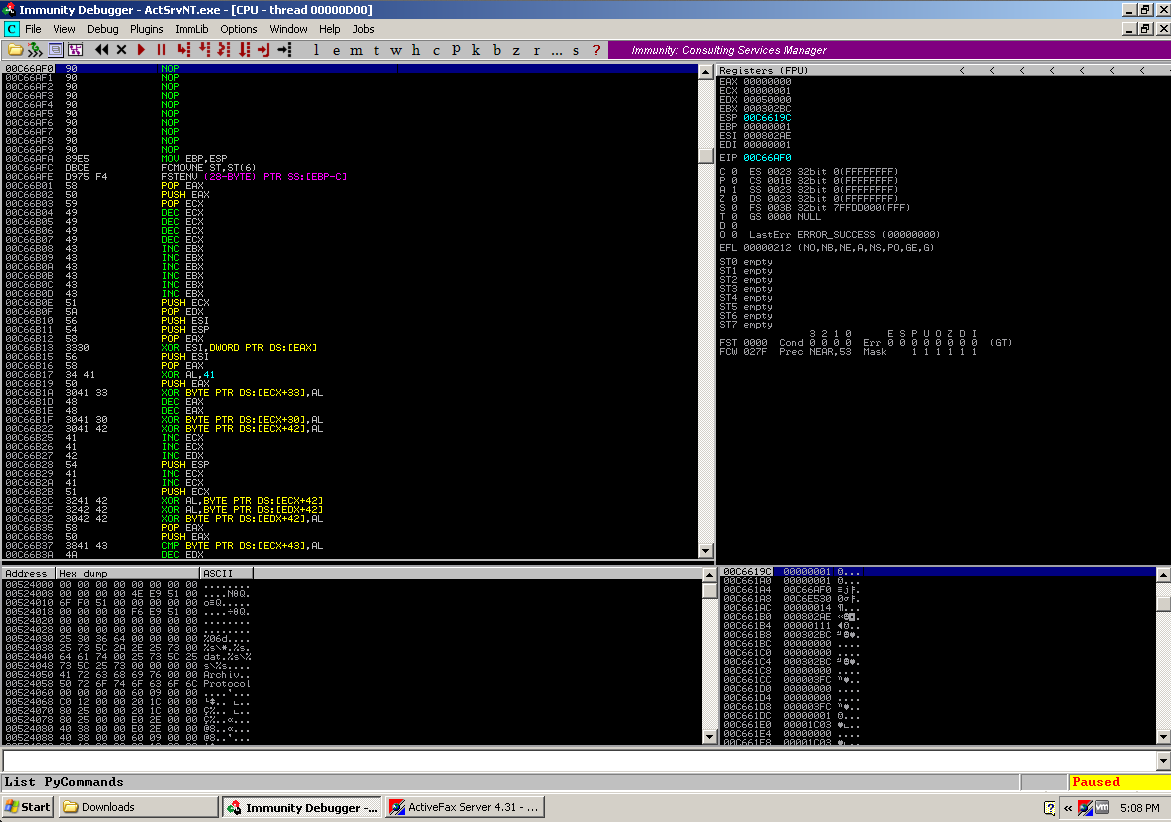Open the View menu
This screenshot has width=1171, height=822.
pyautogui.click(x=64, y=29)
